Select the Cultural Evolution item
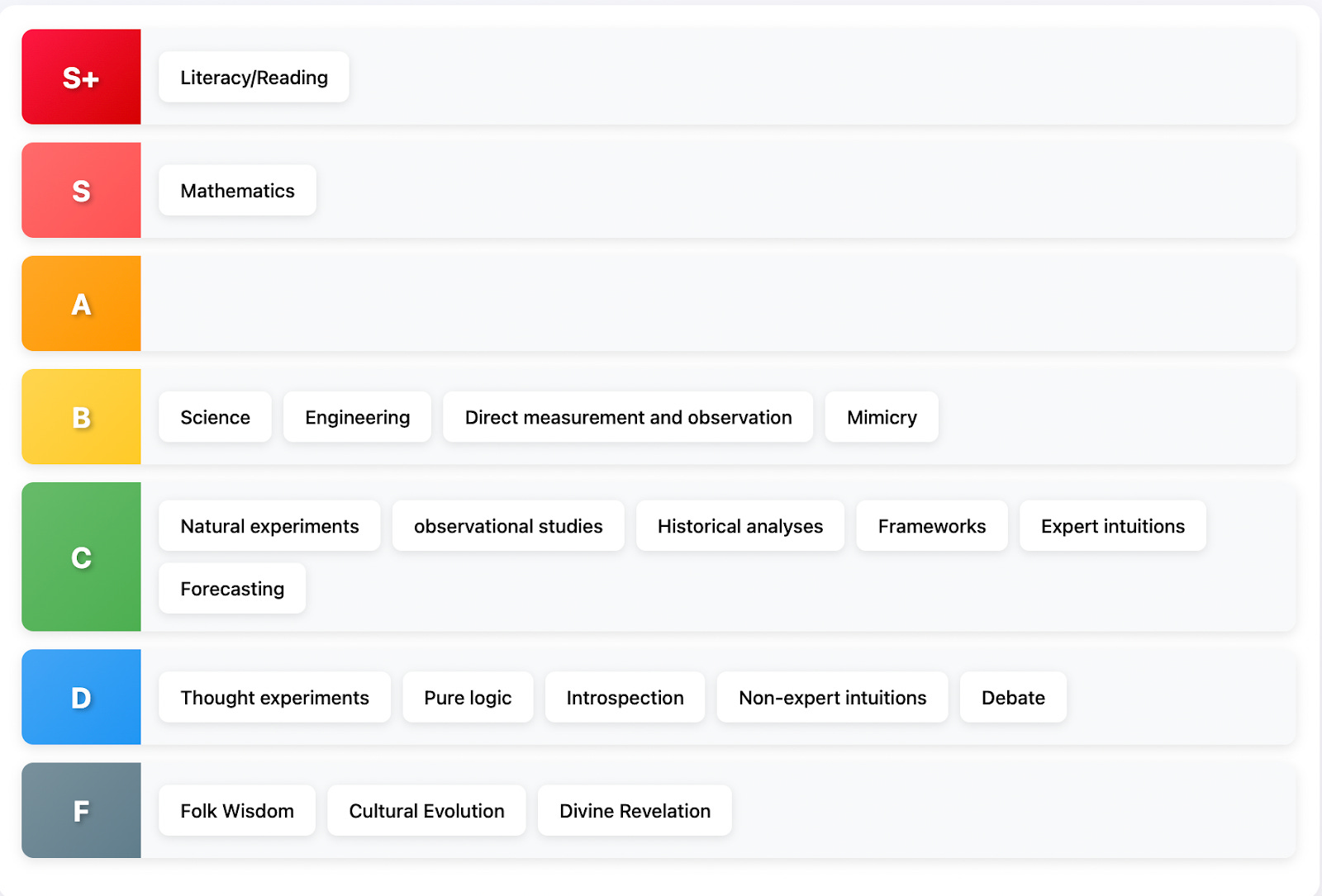This screenshot has width=1322, height=896. (x=426, y=811)
